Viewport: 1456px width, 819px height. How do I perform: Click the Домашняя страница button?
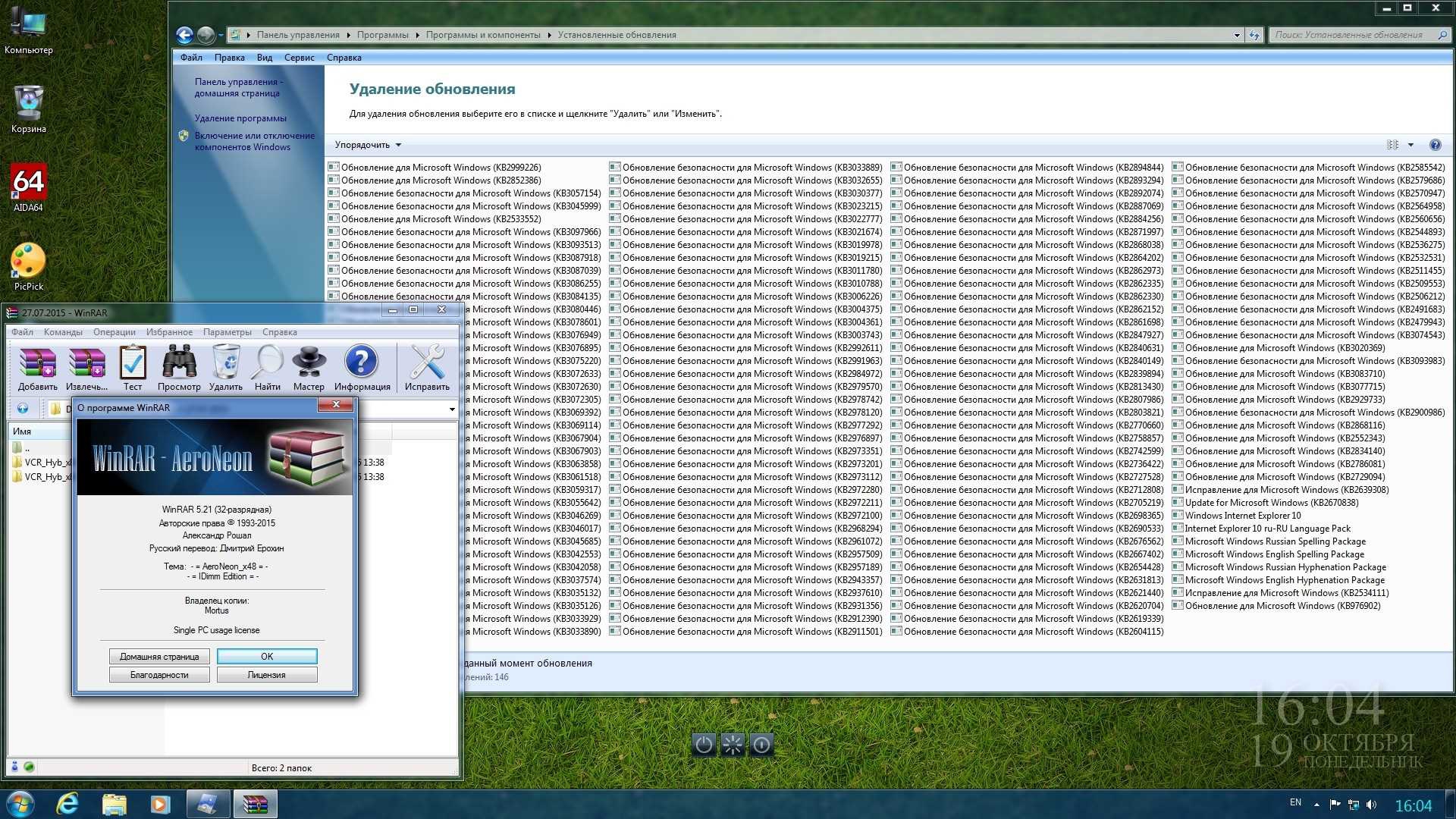pyautogui.click(x=159, y=656)
